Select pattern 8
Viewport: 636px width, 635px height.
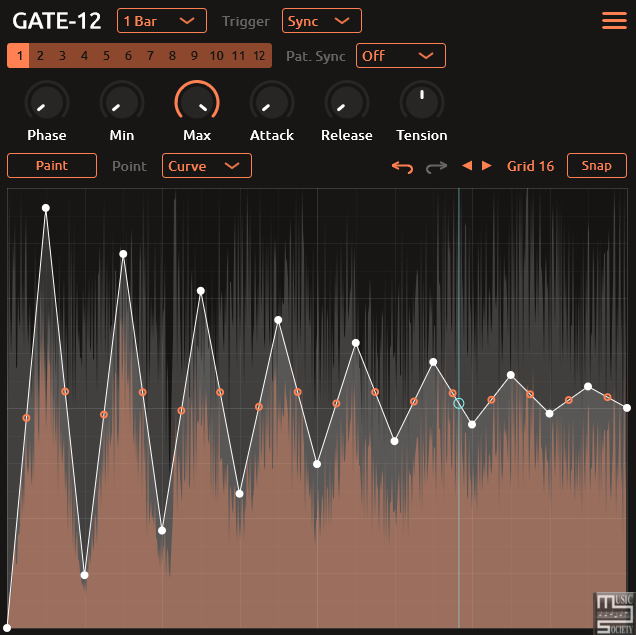tap(172, 56)
